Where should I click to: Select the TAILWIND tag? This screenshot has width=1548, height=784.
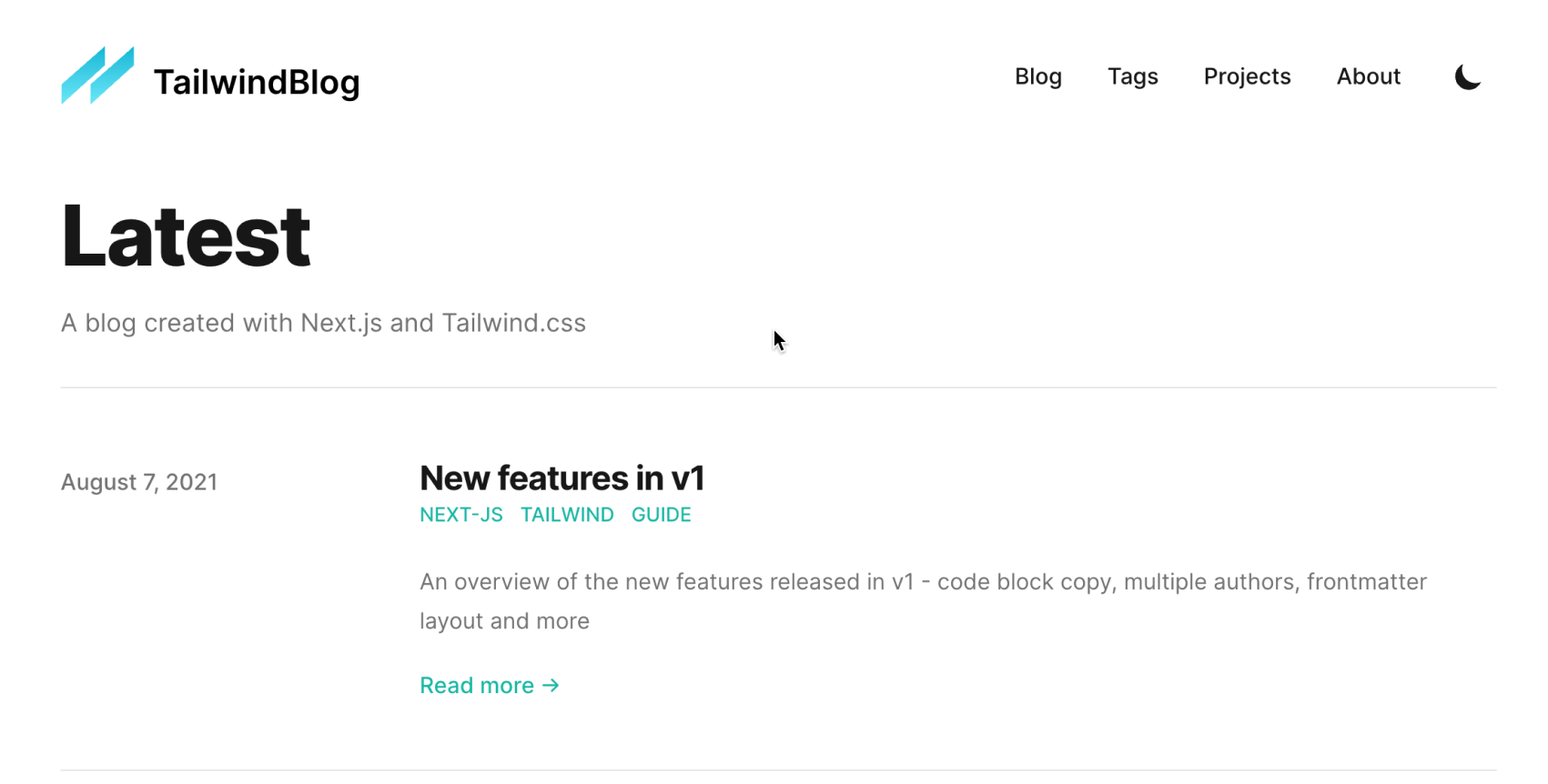coord(567,514)
